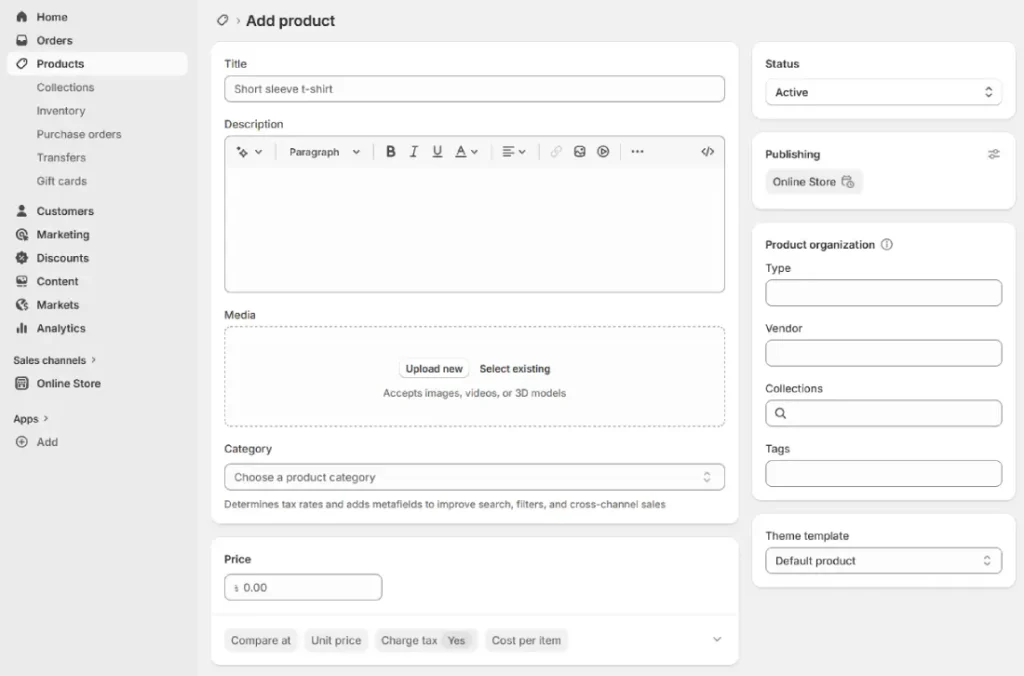
Task: Open Analytics text link in the sidebar
Action: 61,329
